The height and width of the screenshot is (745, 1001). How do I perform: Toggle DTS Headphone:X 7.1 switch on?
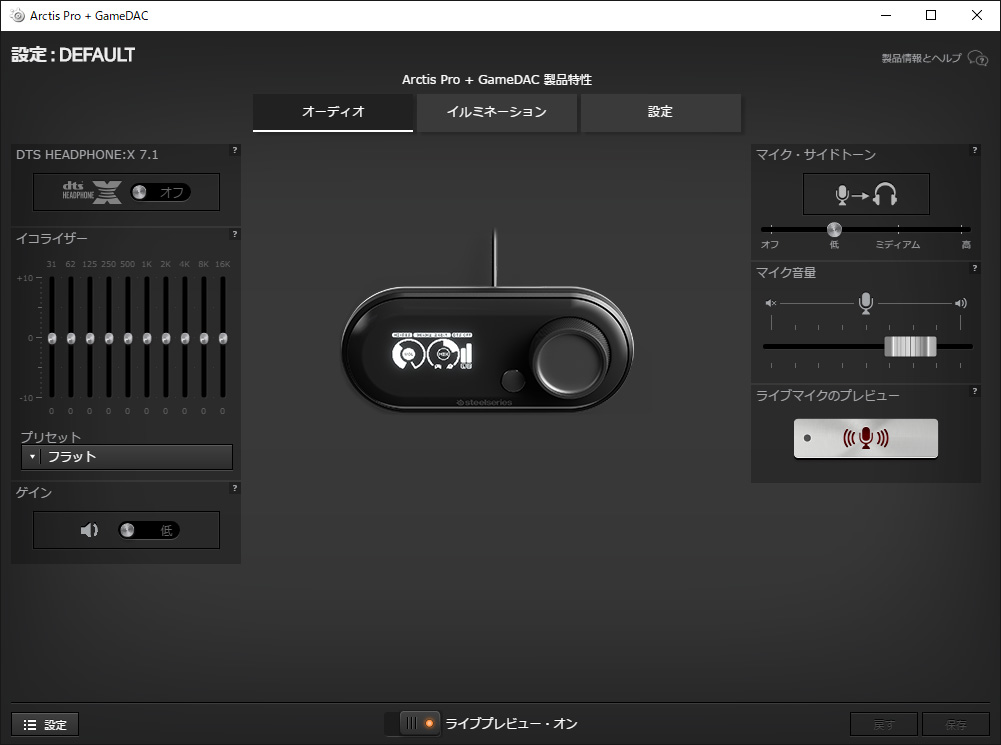click(160, 192)
